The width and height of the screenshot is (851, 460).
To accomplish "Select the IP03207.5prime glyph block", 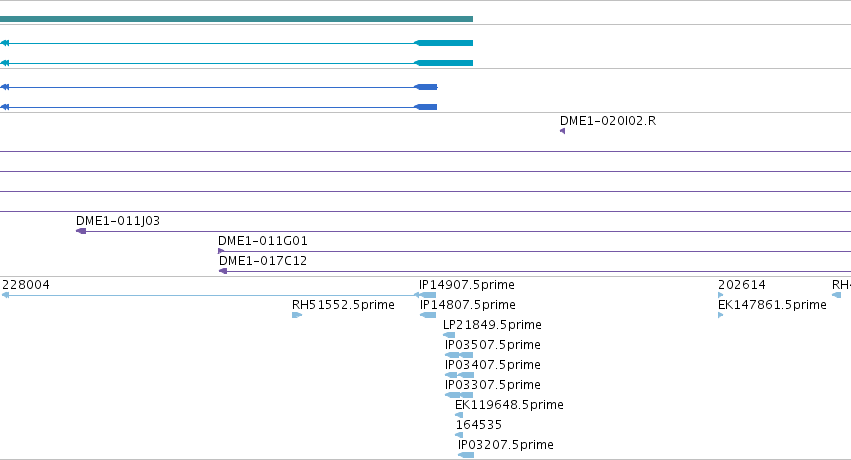I will tap(466, 455).
